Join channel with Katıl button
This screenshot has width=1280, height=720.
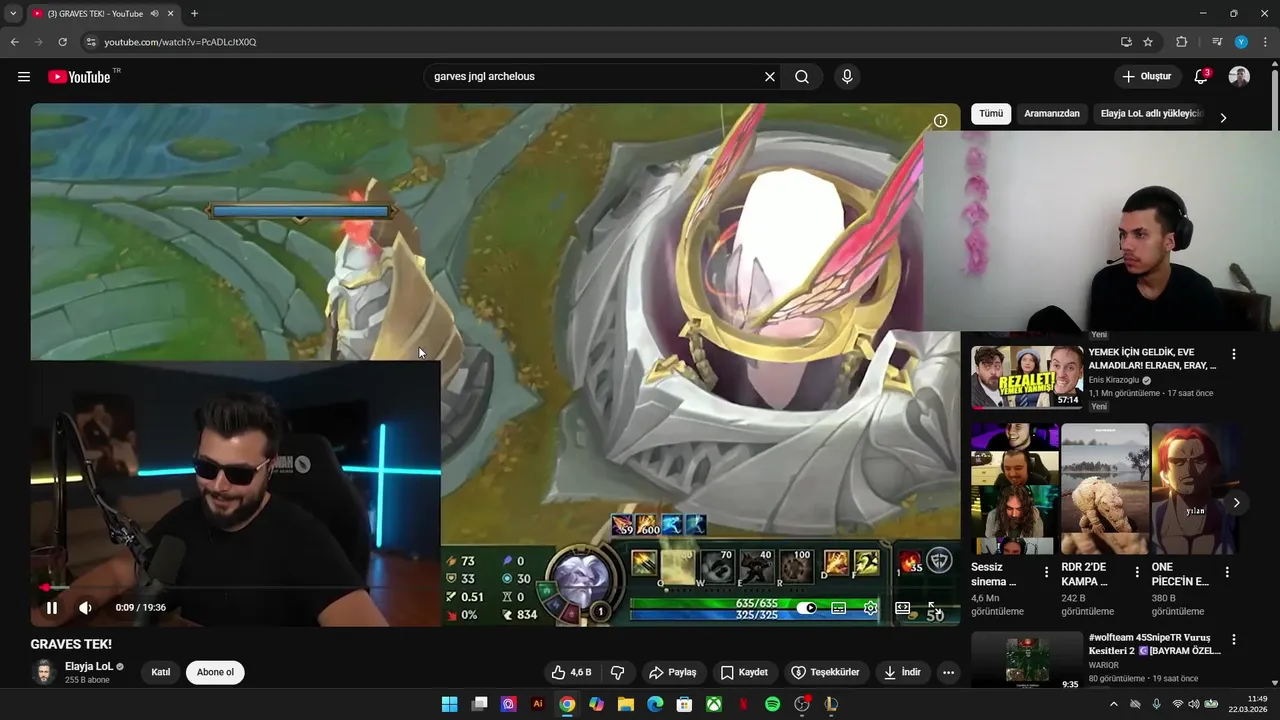coord(160,672)
